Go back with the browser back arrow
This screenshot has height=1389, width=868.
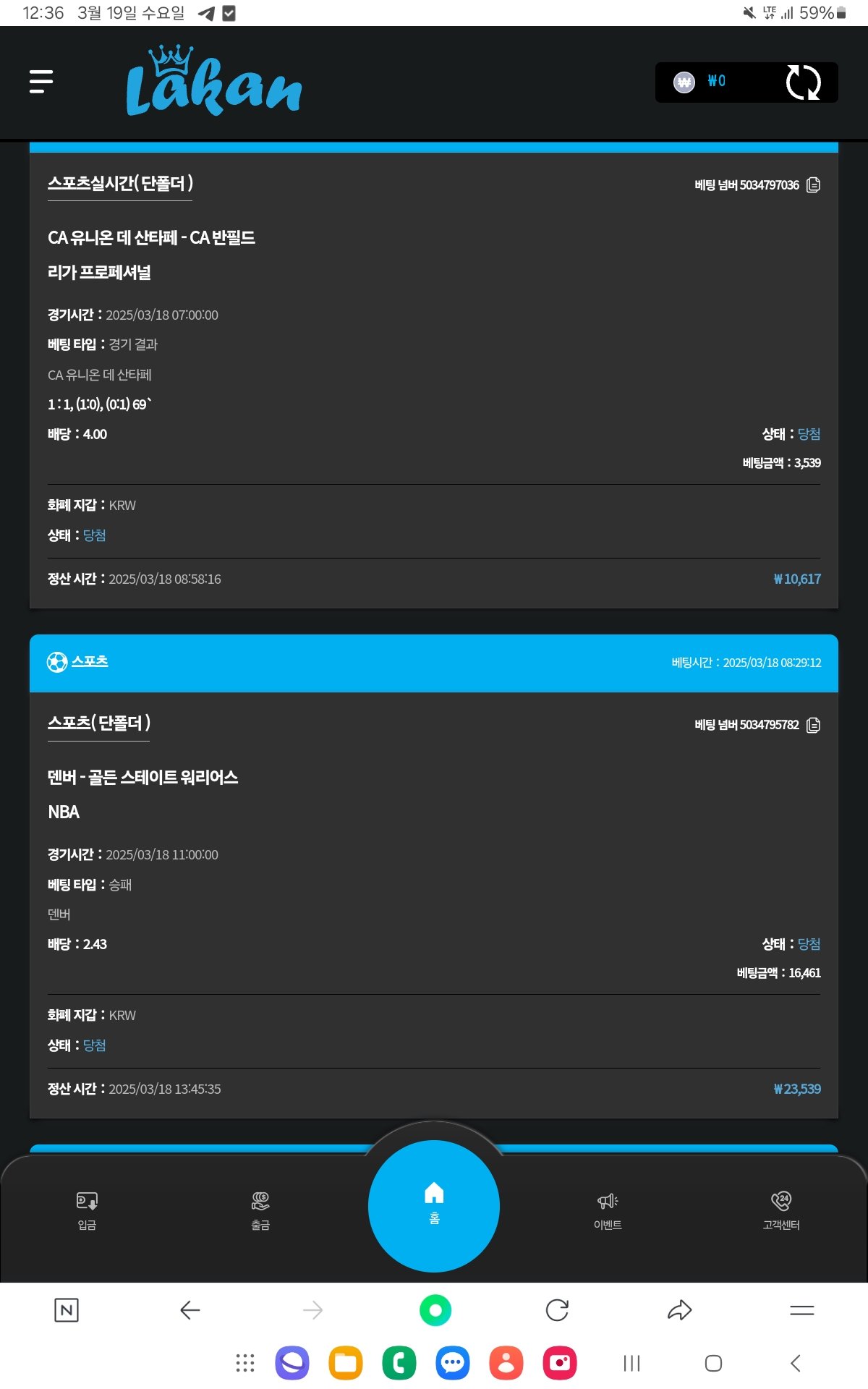(x=190, y=1310)
